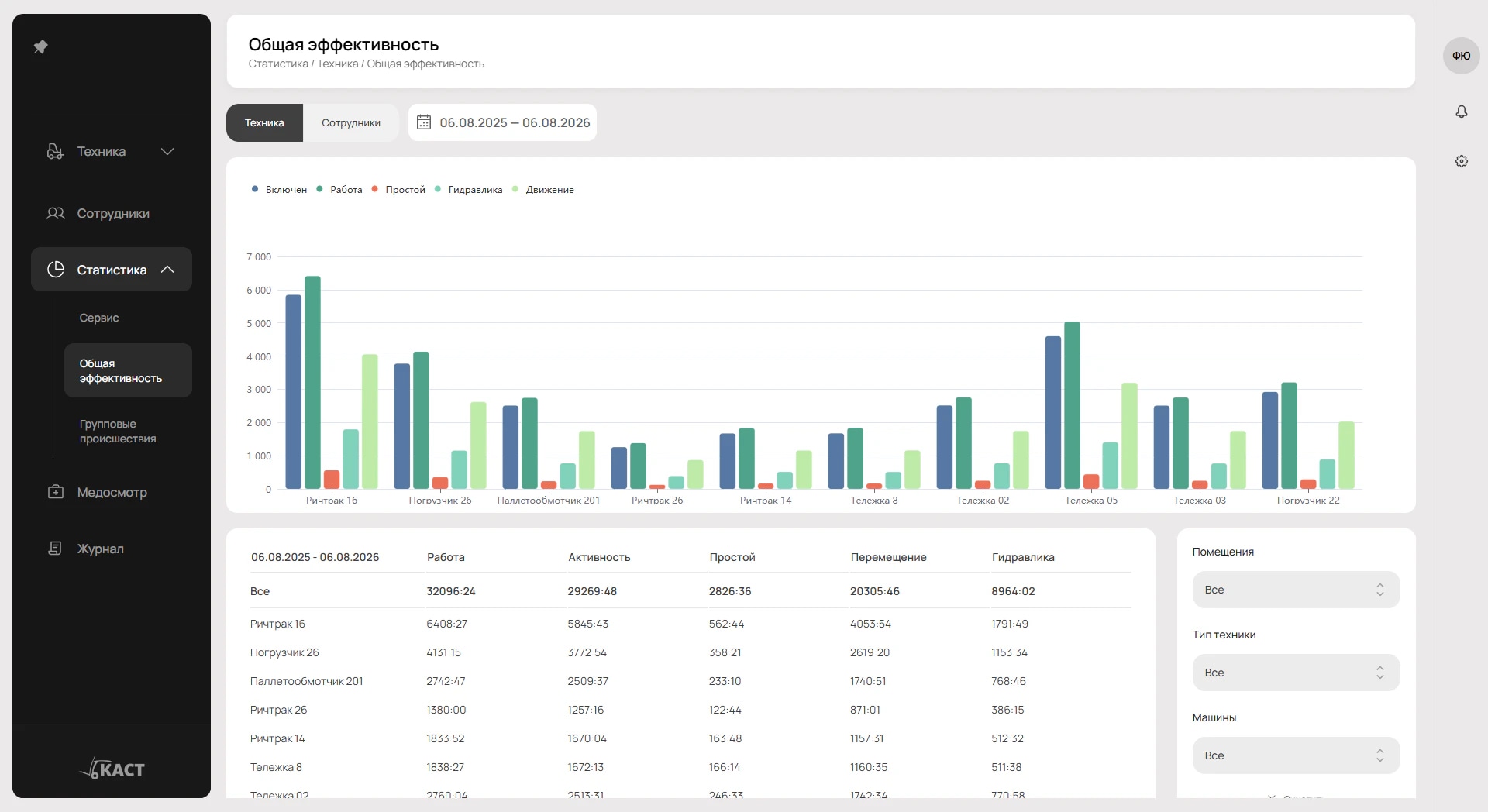Image resolution: width=1488 pixels, height=812 pixels.
Task: Open the Машины dropdown
Action: [1296, 755]
